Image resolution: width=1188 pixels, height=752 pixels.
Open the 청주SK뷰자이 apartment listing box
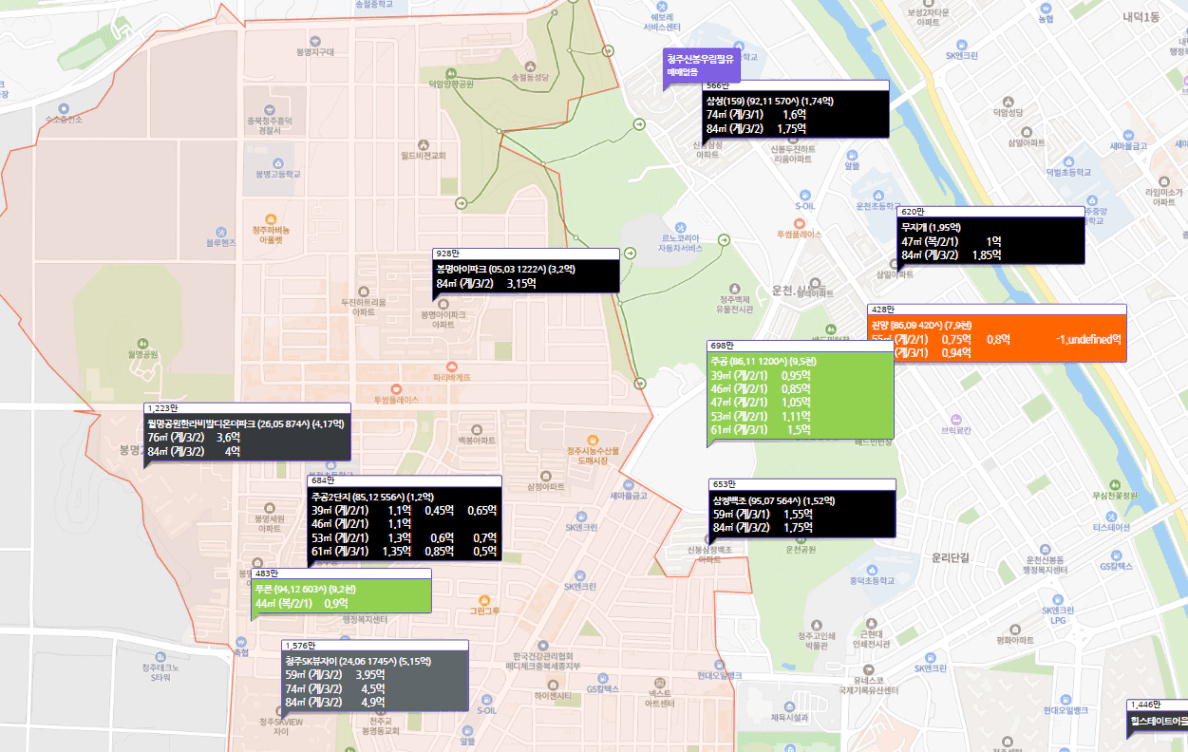pyautogui.click(x=374, y=681)
